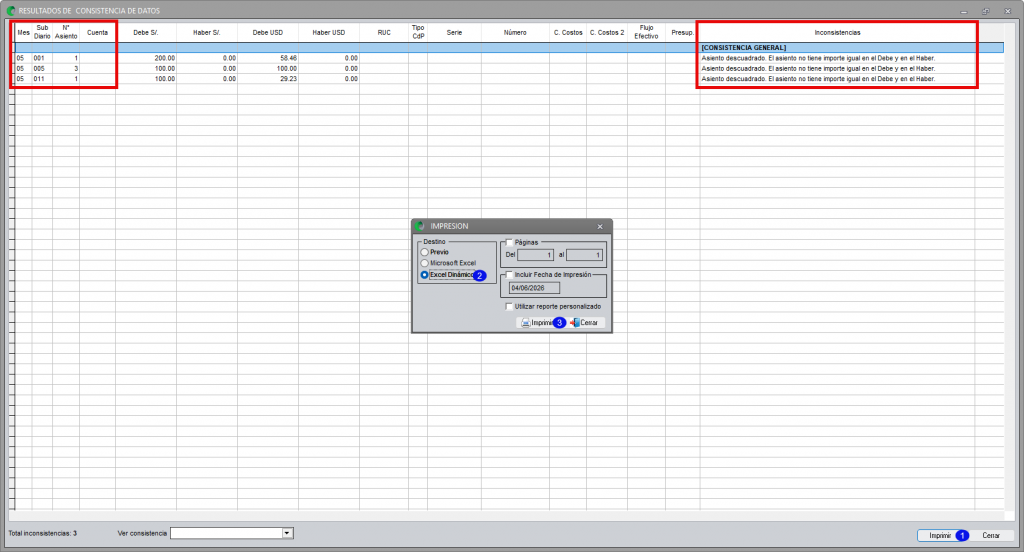Click the Del page number field
Viewport: 1024px width, 552px height.
(x=536, y=255)
